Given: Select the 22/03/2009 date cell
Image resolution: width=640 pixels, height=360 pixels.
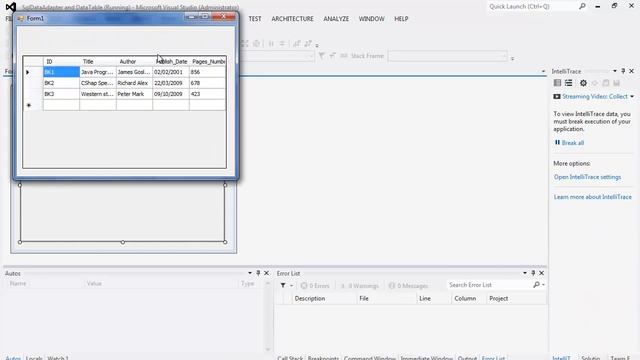Looking at the screenshot, I should click(x=171, y=83).
